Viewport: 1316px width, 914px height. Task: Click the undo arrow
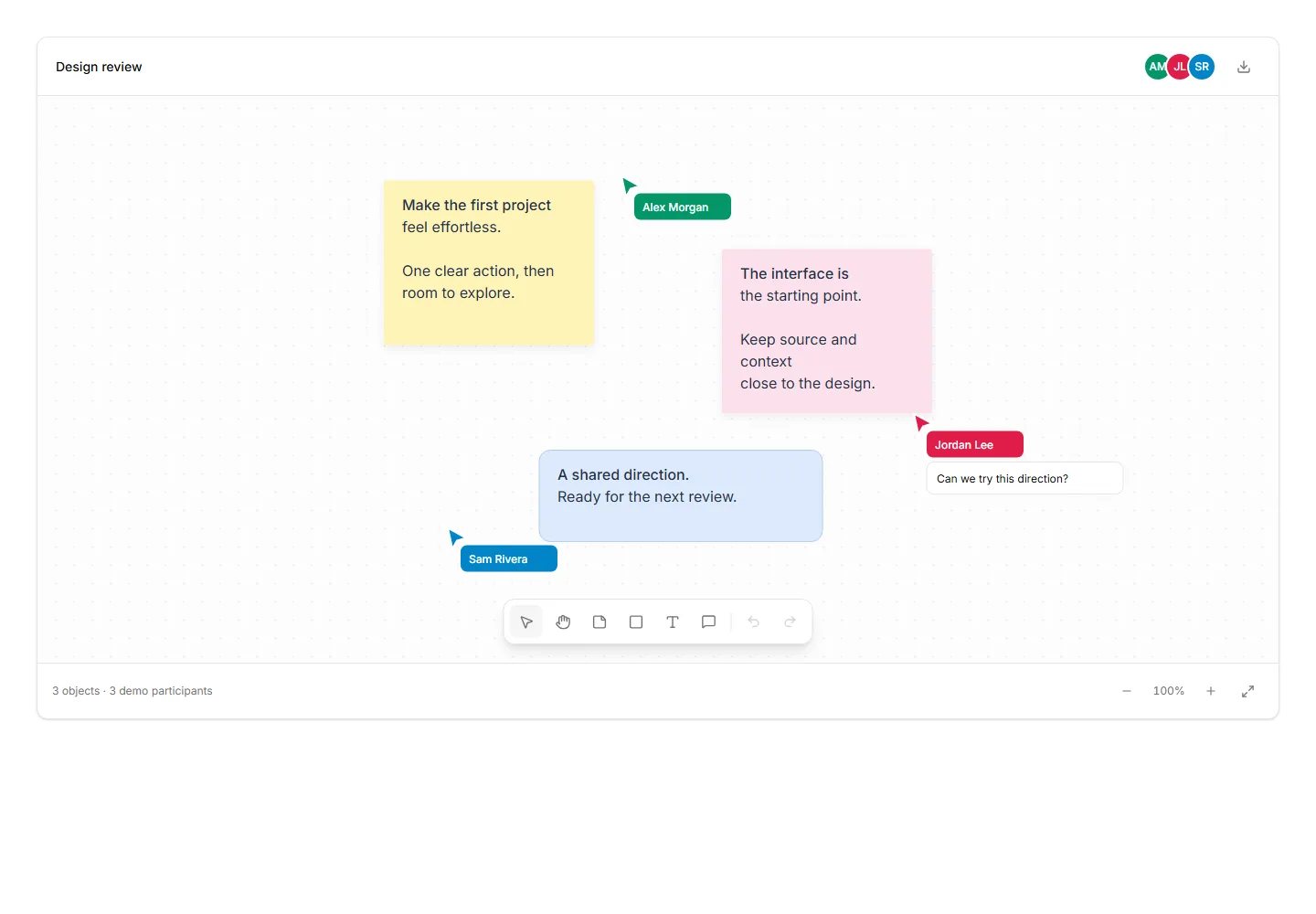754,622
